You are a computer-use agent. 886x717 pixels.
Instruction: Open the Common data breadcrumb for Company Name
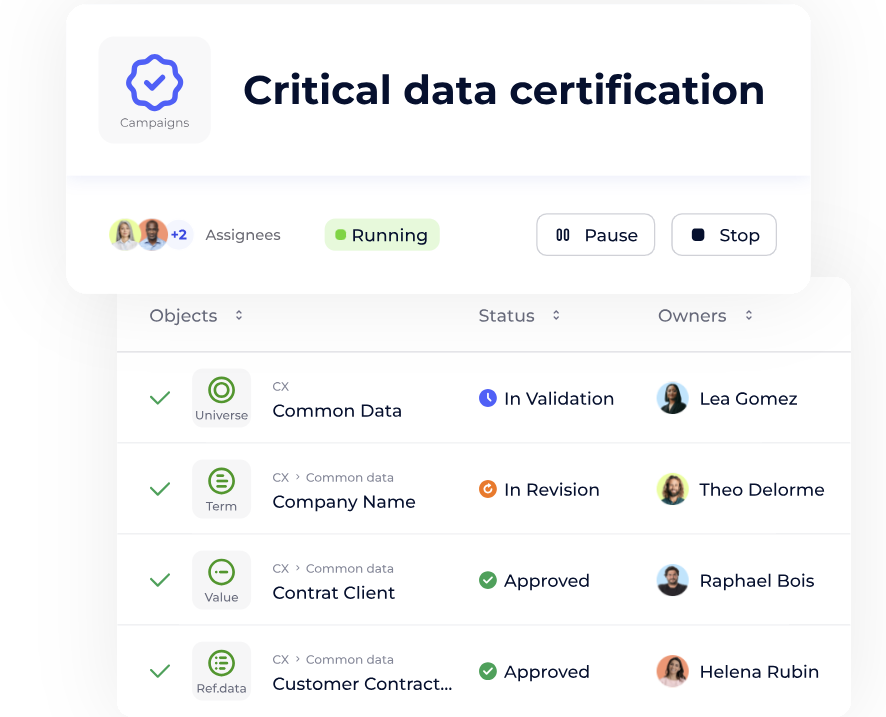tap(350, 477)
